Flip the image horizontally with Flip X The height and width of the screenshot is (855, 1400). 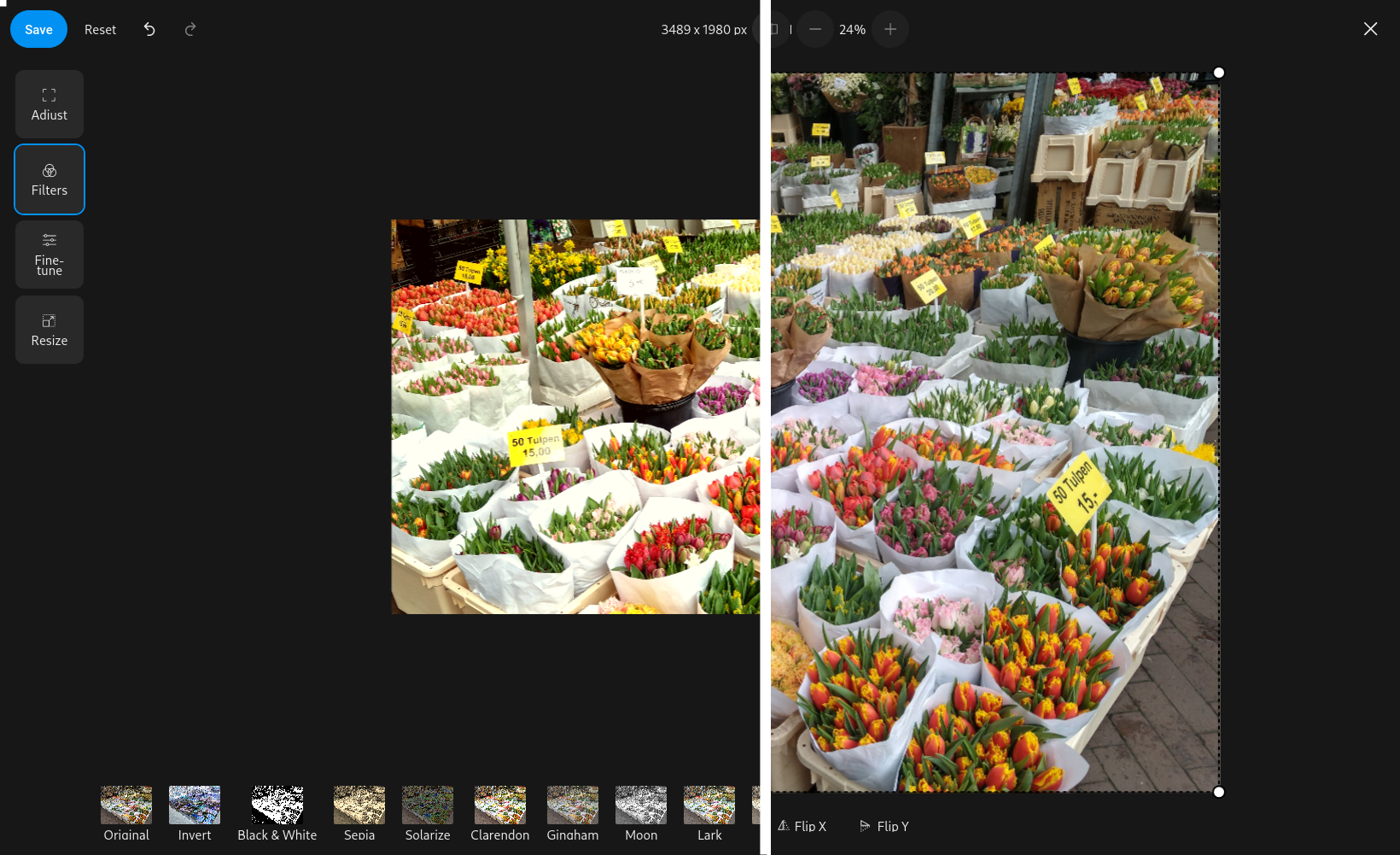[802, 826]
